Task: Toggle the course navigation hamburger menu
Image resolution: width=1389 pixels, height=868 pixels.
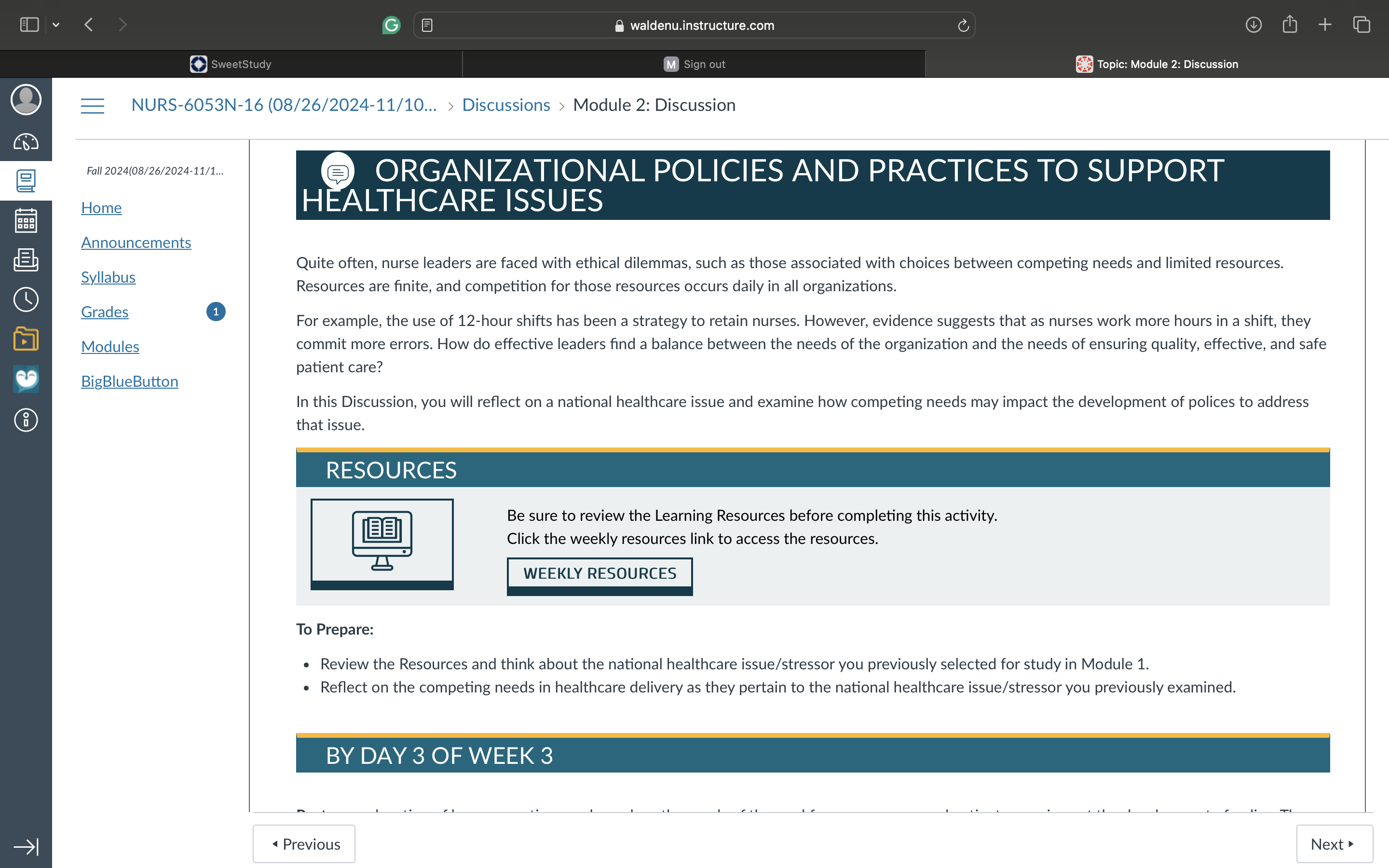Action: tap(93, 106)
